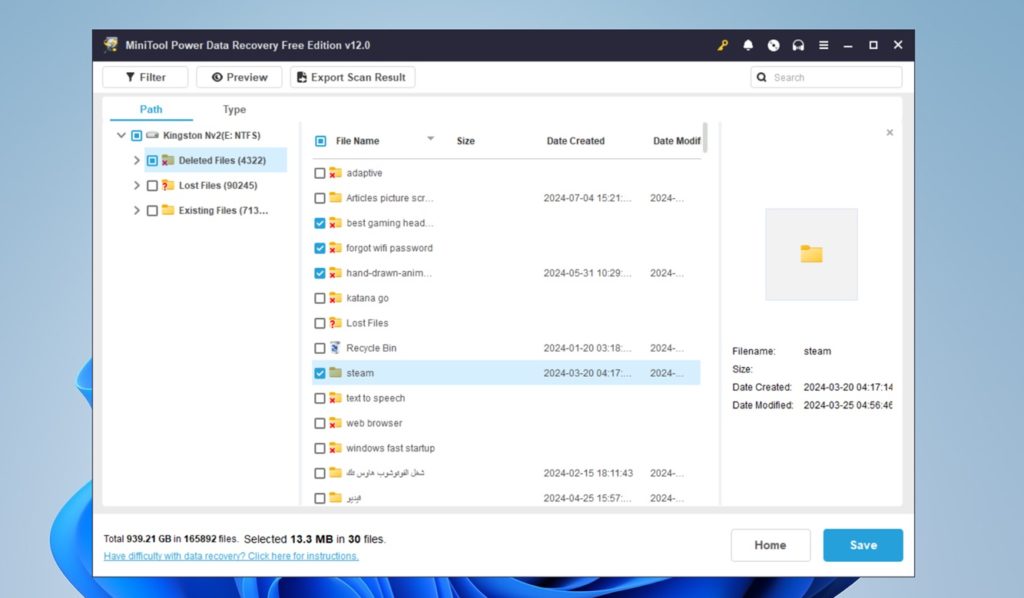Select the Path tab
This screenshot has width=1024, height=598.
(x=150, y=109)
